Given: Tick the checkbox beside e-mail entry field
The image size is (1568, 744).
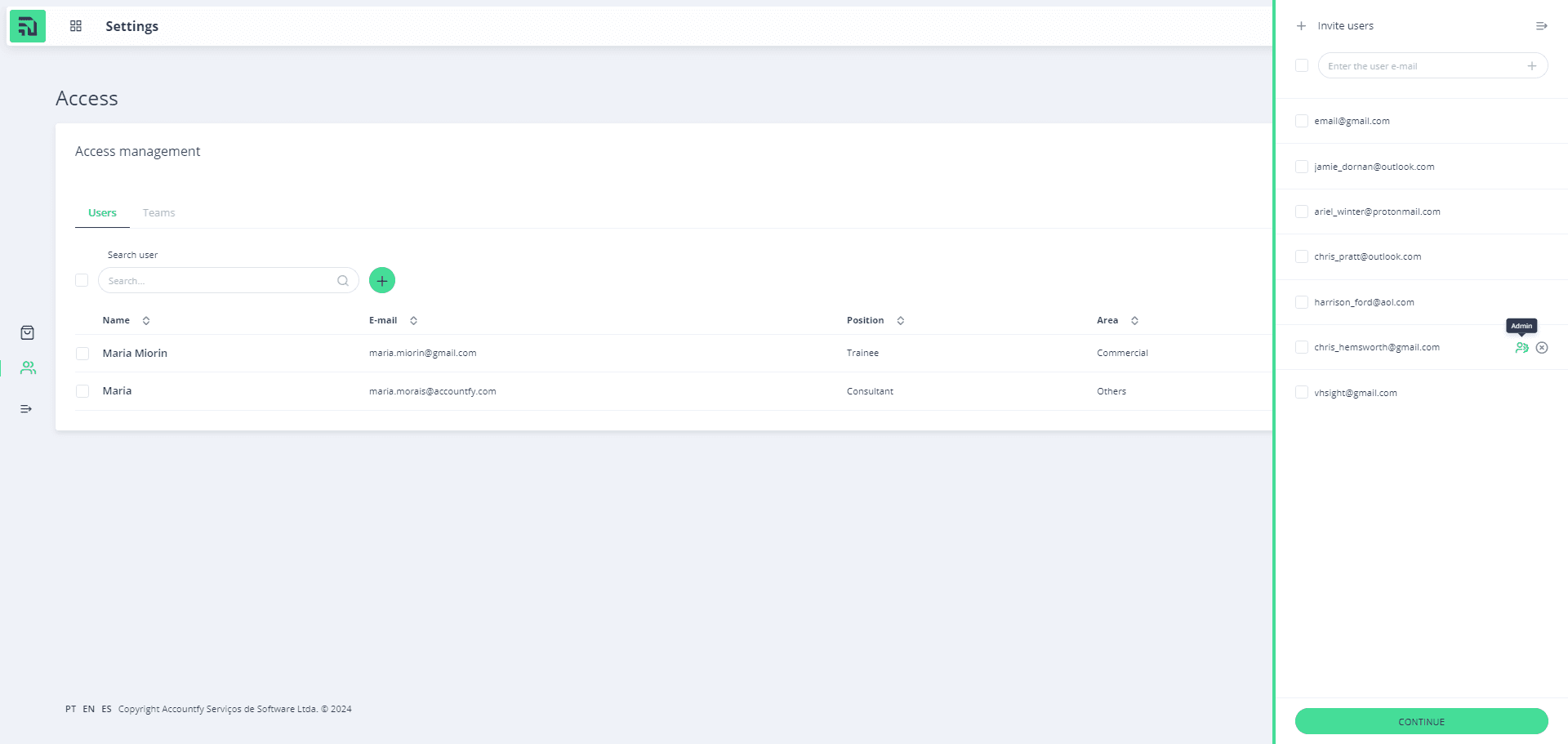Looking at the screenshot, I should click(1302, 65).
